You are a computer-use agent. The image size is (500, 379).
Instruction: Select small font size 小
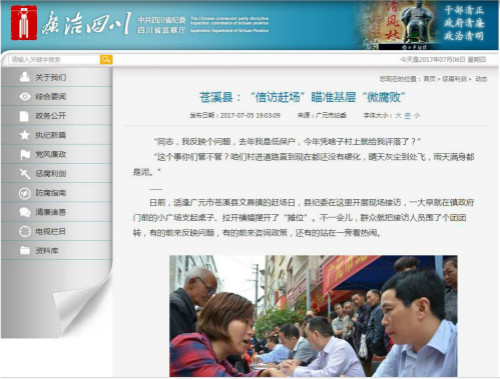(417, 116)
